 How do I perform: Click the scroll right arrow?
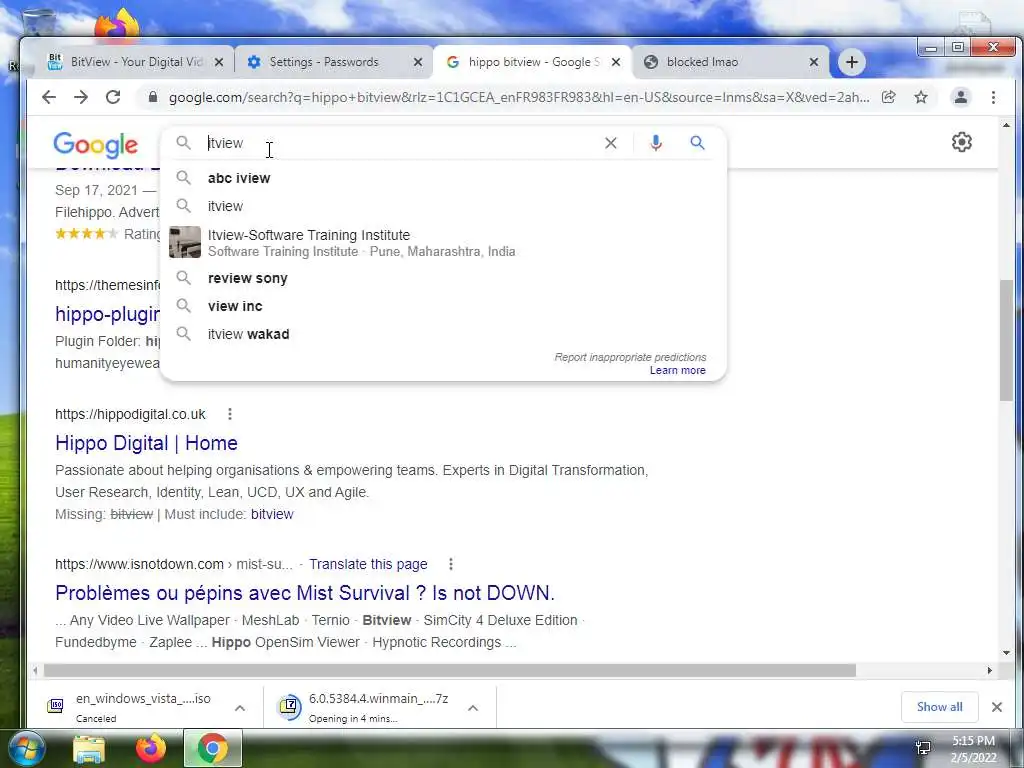point(989,671)
